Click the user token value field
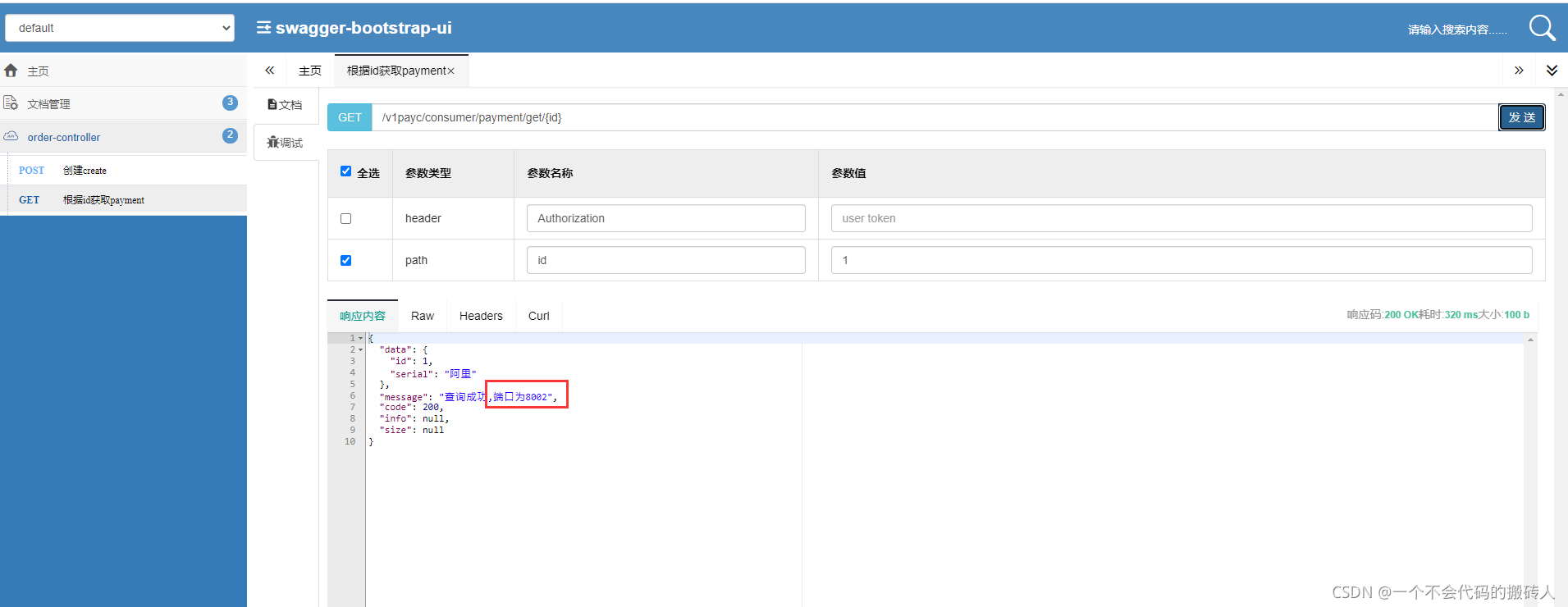The image size is (1568, 607). point(1182,218)
